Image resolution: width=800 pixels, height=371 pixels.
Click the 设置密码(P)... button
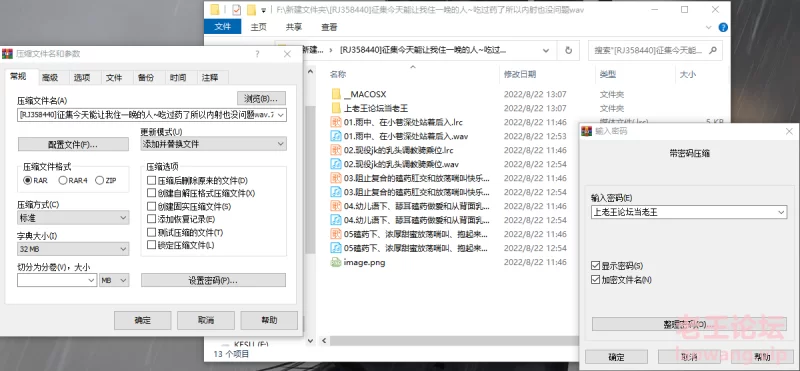click(x=213, y=280)
